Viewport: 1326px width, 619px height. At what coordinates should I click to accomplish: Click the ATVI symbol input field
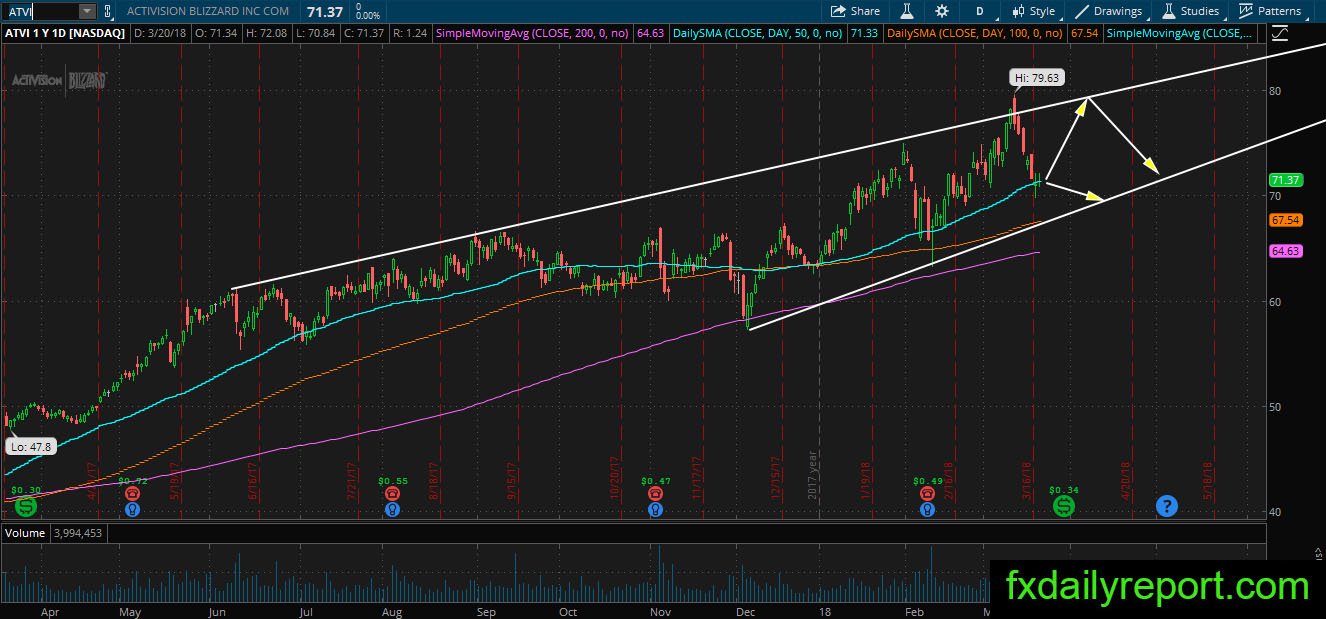click(x=42, y=11)
